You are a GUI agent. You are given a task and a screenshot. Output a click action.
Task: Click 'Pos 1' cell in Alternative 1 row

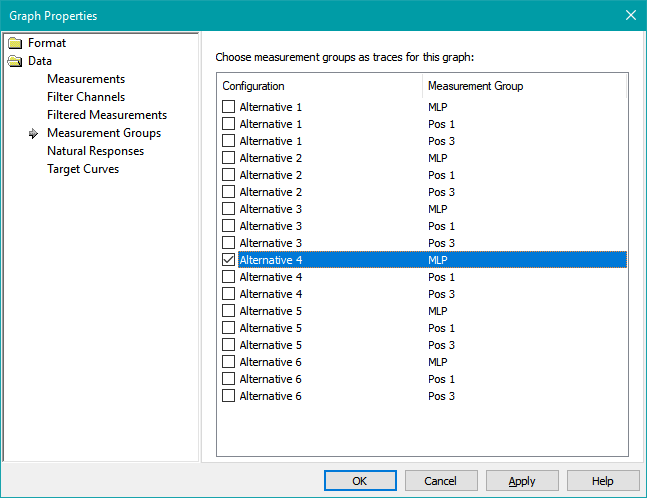(441, 124)
